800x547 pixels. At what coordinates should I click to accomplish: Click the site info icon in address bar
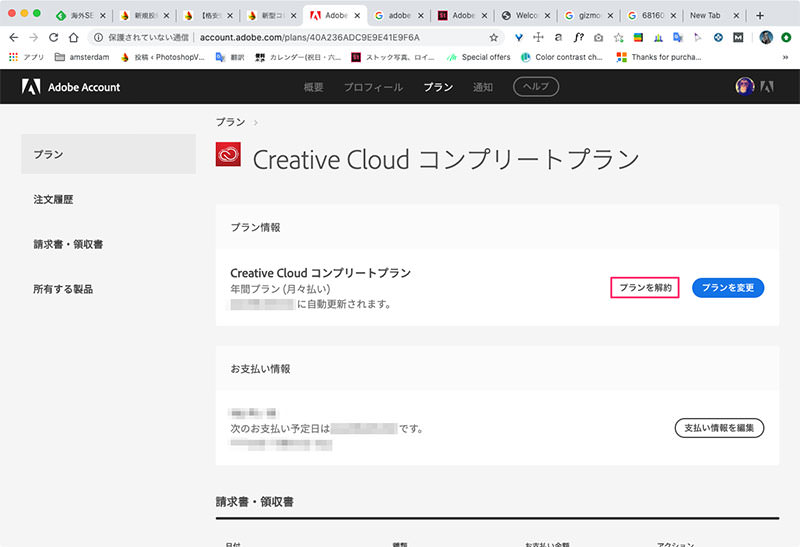pos(98,37)
